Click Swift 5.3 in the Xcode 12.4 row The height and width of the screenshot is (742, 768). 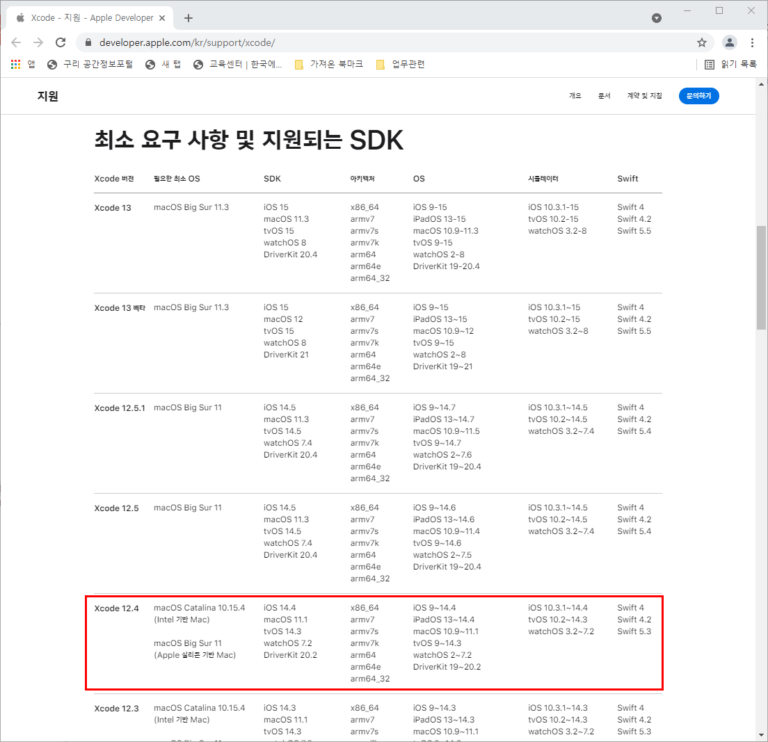634,631
